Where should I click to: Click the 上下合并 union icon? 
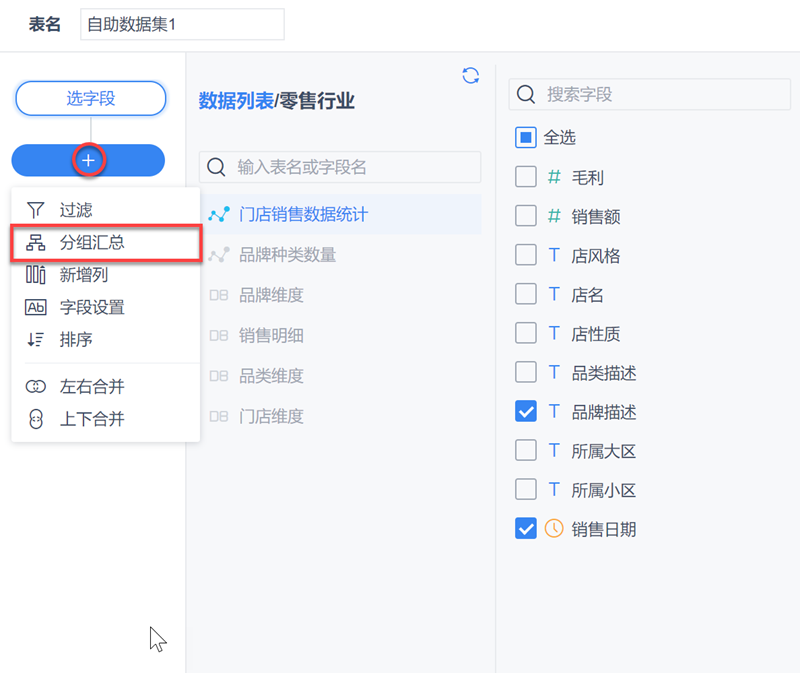[x=36, y=419]
